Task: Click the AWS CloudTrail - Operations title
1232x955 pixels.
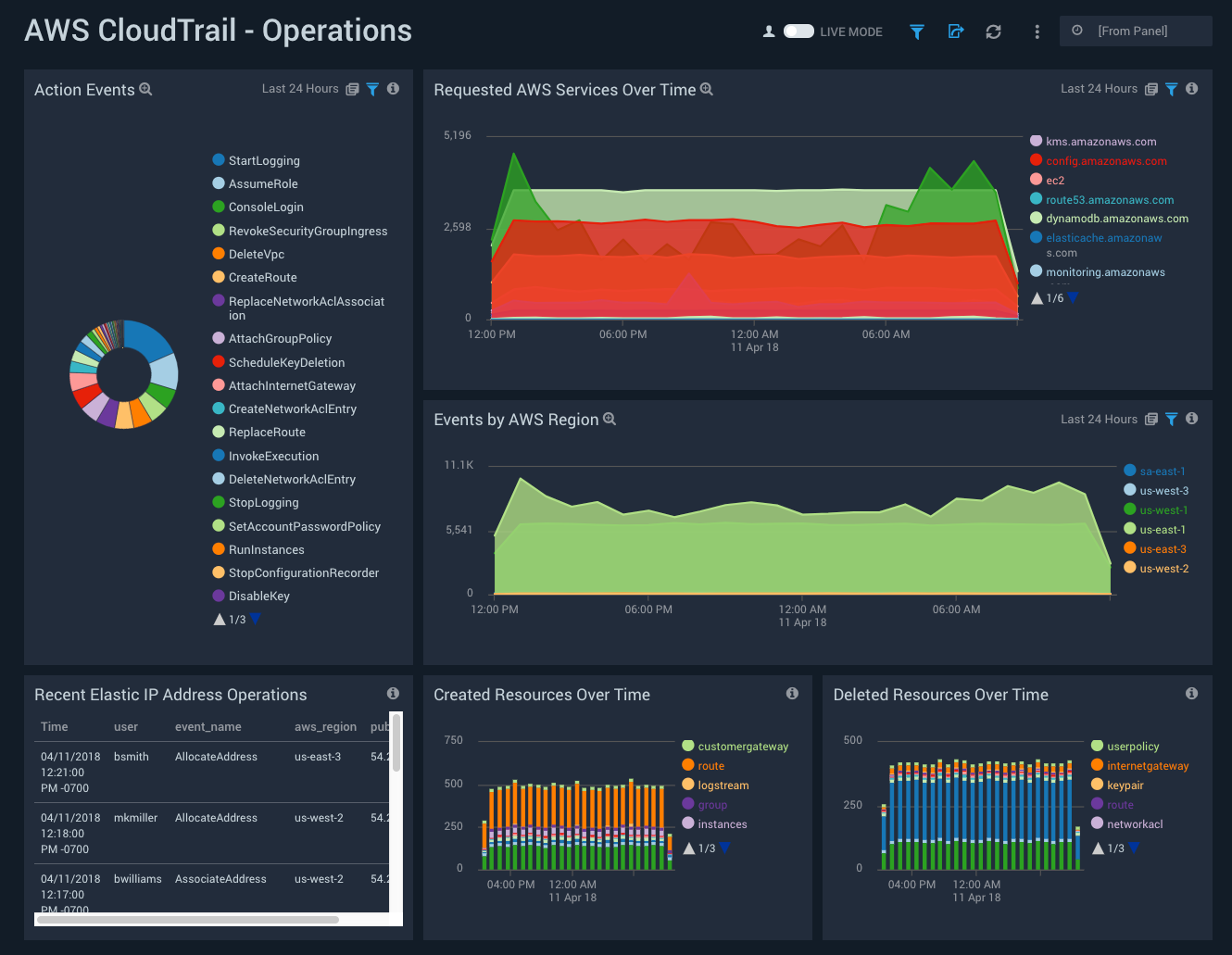Action: pos(218,30)
